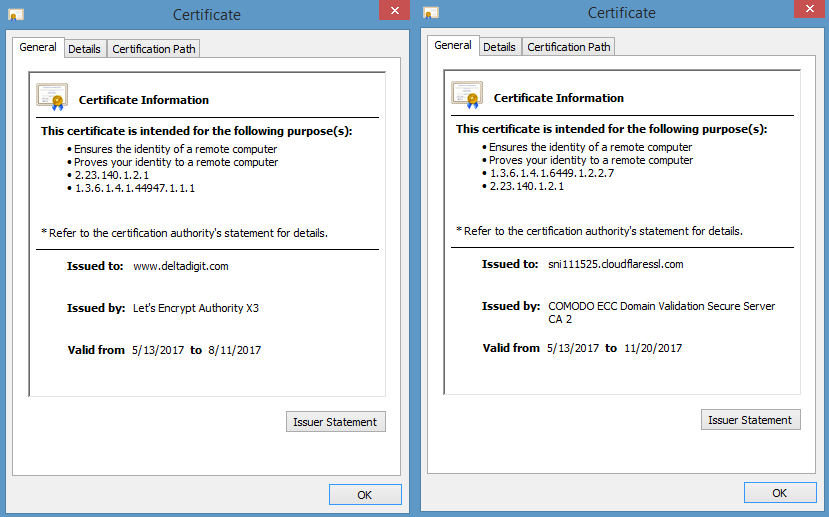Select General tab in right certificate window
The width and height of the screenshot is (829, 517).
pos(453,45)
